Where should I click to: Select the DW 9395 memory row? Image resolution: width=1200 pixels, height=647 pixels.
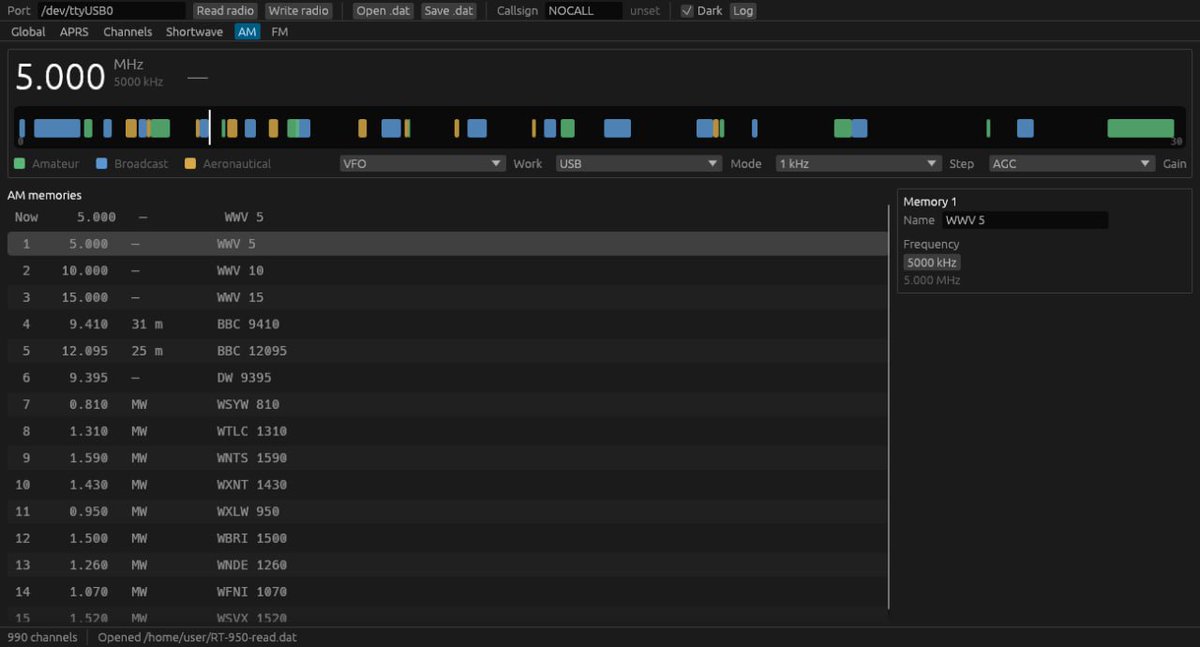447,378
